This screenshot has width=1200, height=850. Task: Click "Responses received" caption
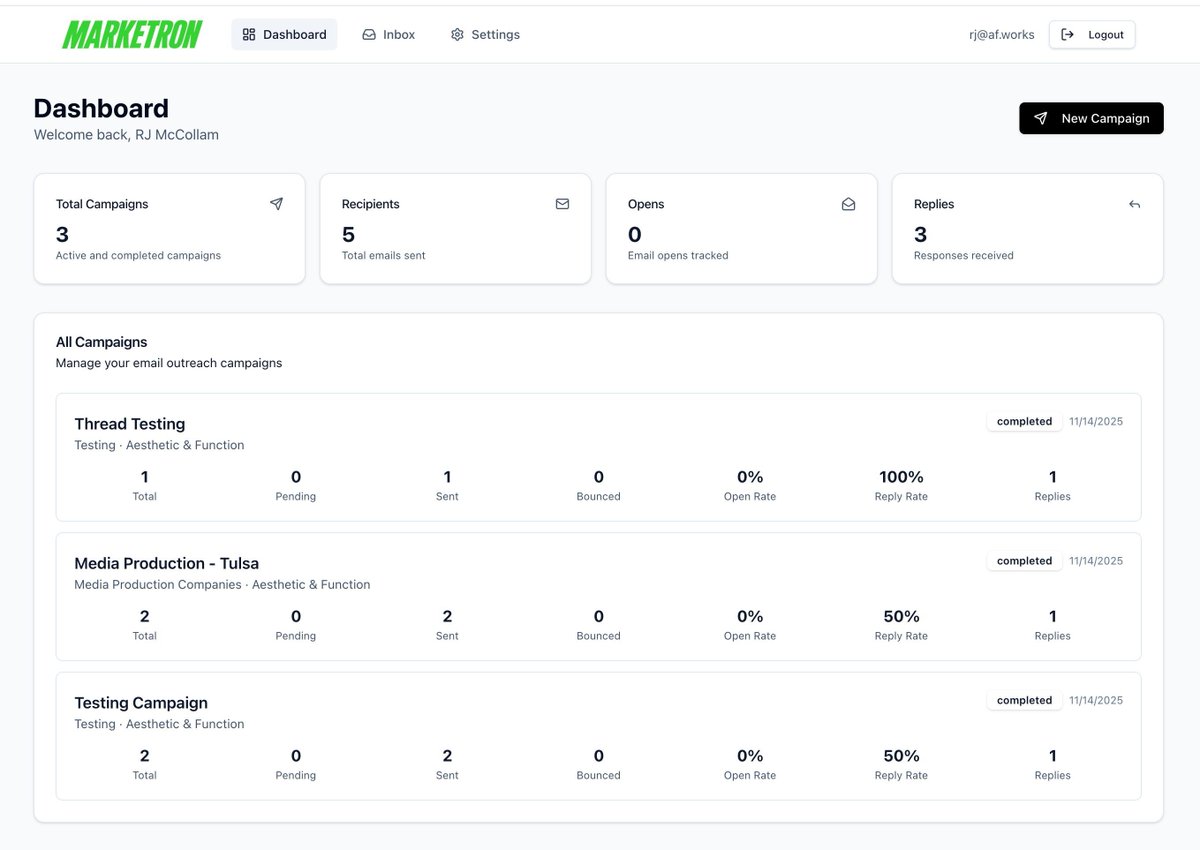(x=964, y=255)
